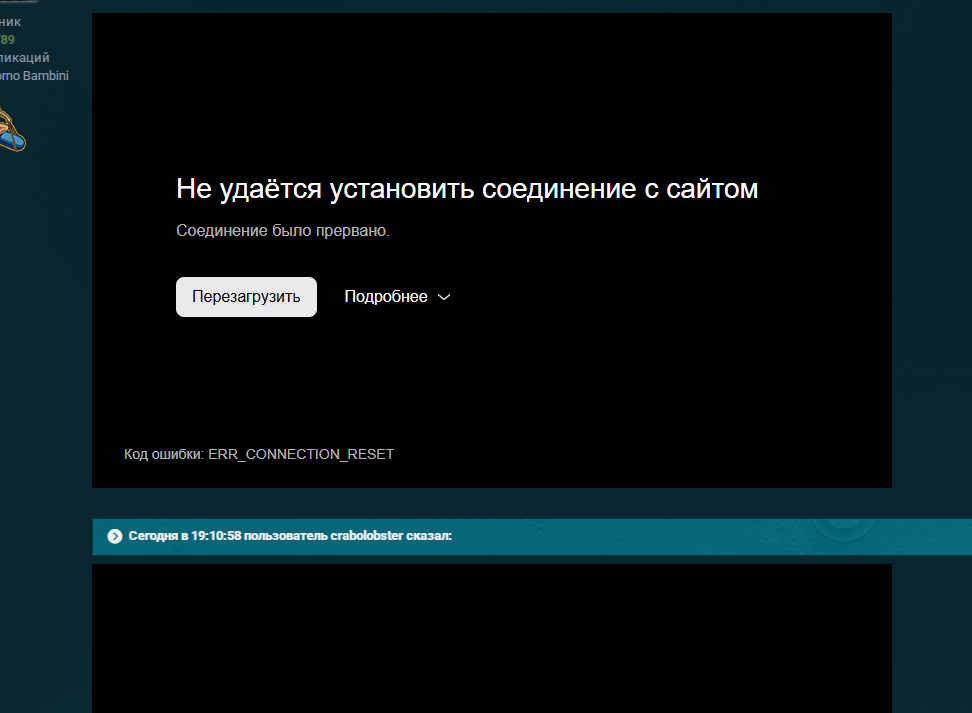
Task: Click the chevron arrow beside Подробнее
Action: pyautogui.click(x=445, y=297)
